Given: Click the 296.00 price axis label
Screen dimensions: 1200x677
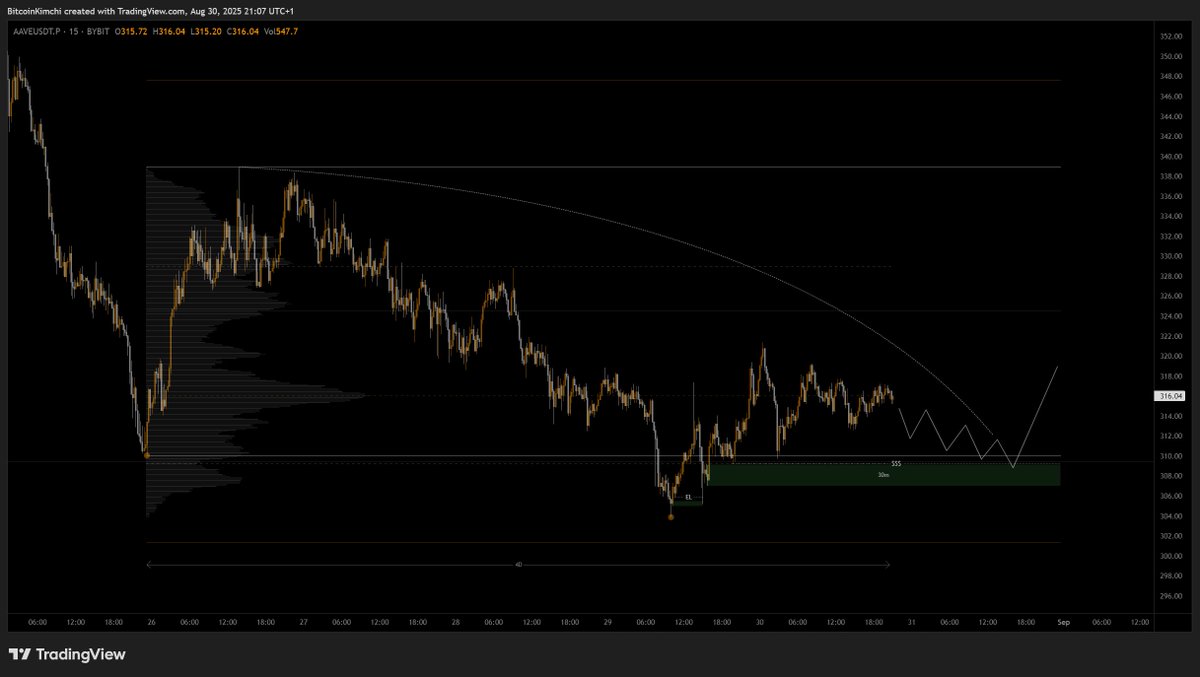Looking at the screenshot, I should [x=1171, y=596].
